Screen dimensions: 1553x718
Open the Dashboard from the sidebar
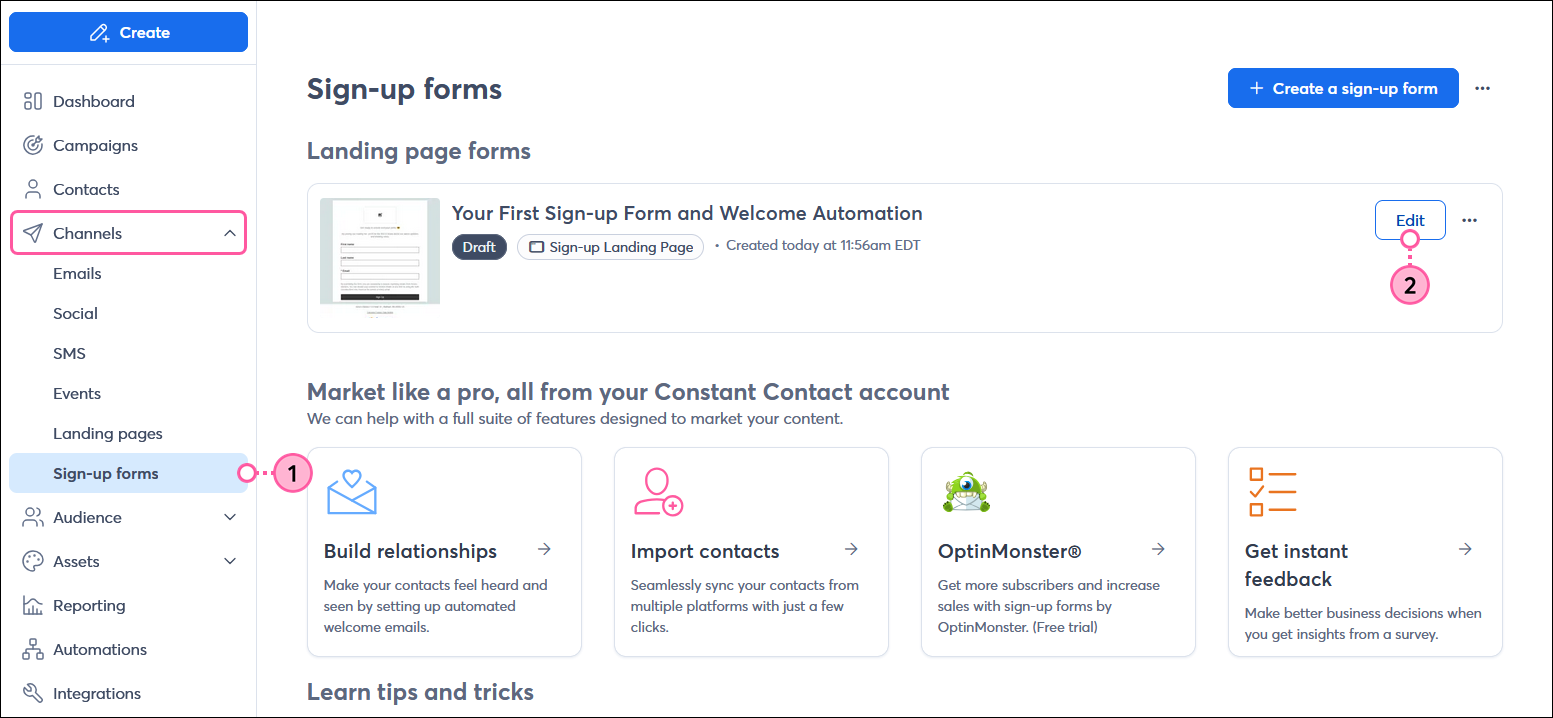click(93, 101)
